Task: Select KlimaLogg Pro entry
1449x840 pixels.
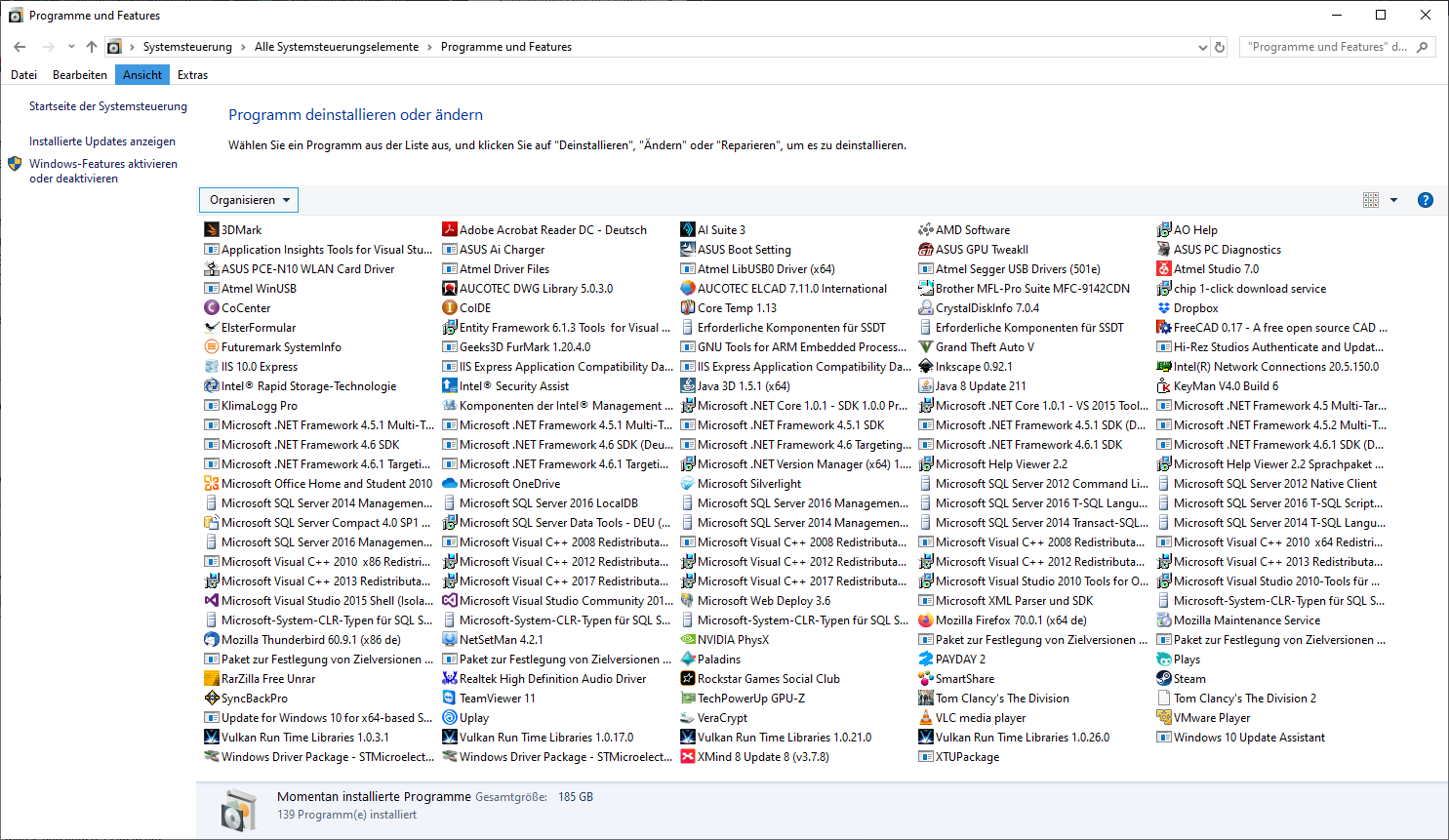Action: 251,406
